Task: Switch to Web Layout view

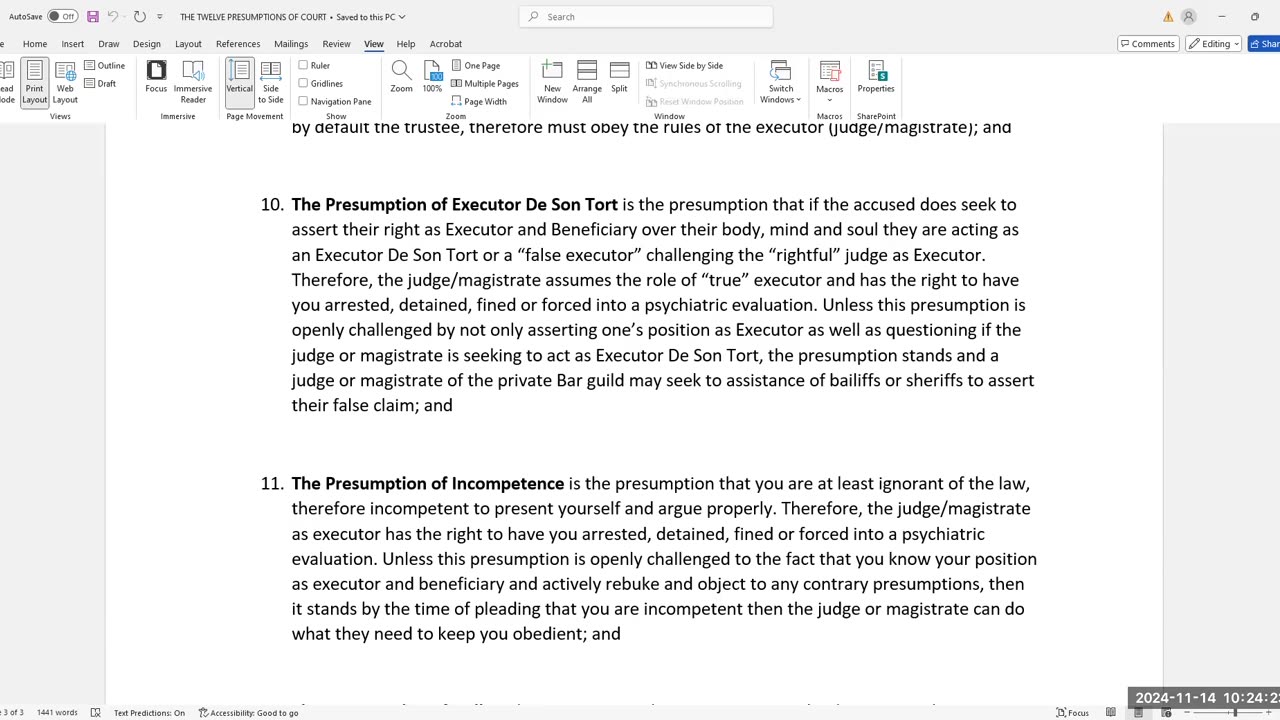Action: point(65,82)
